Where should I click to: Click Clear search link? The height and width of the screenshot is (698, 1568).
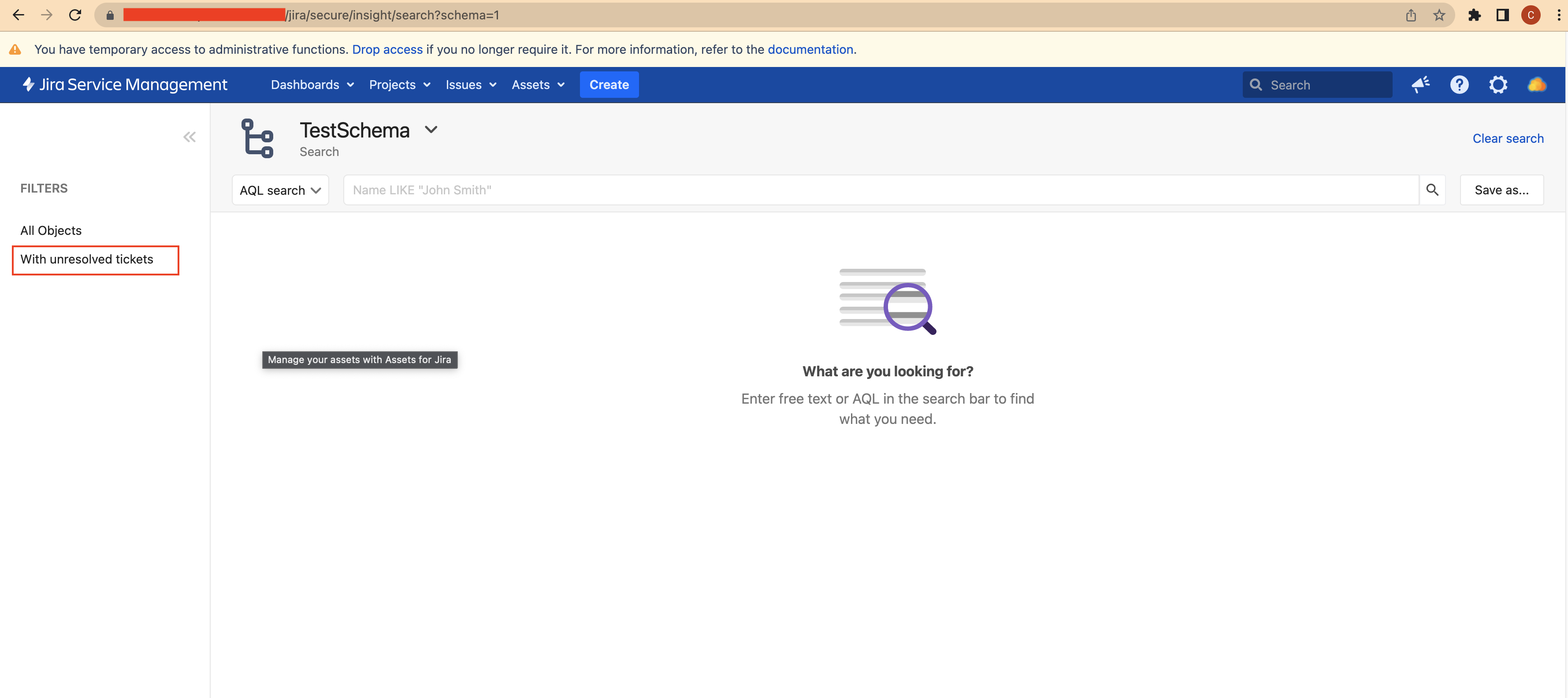1508,138
